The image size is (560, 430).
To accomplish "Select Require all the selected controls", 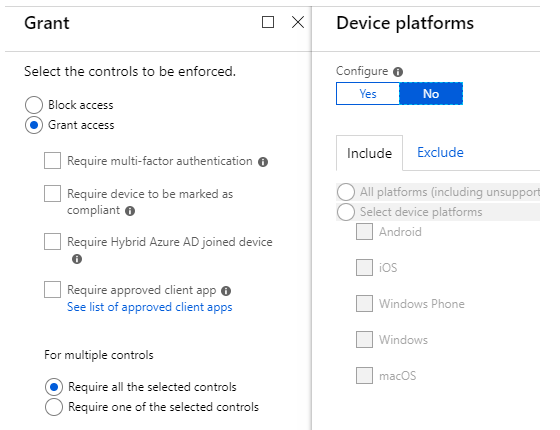I will click(54, 387).
